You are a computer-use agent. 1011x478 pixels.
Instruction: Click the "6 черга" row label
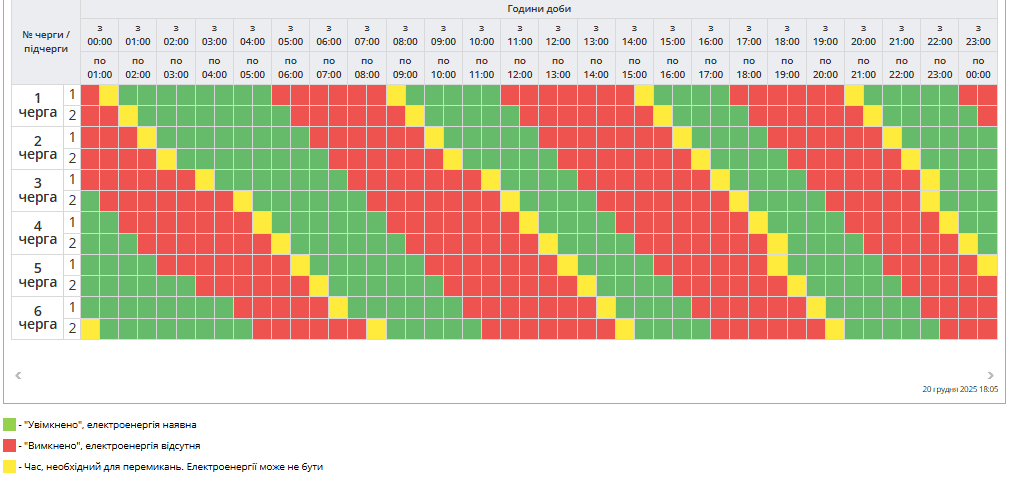38,317
